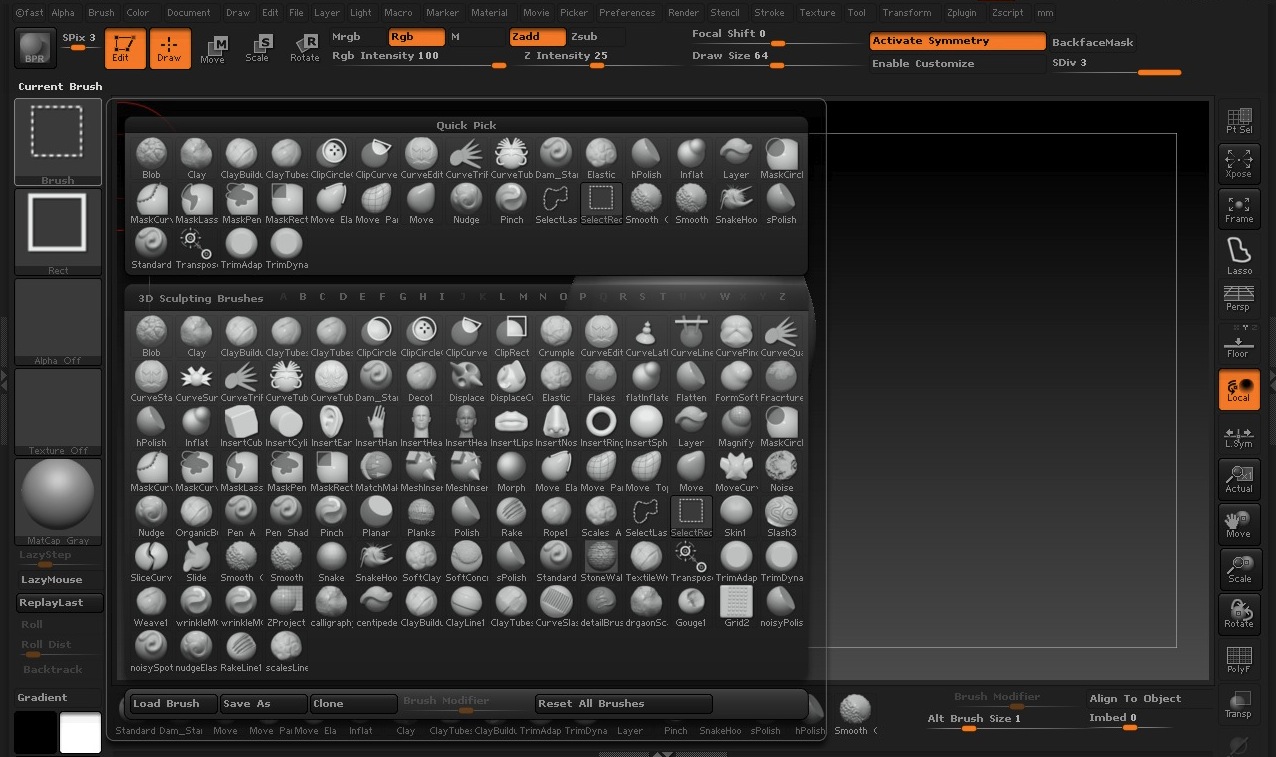Filter sculpting brushes by letter M
1276x757 pixels.
click(x=523, y=297)
